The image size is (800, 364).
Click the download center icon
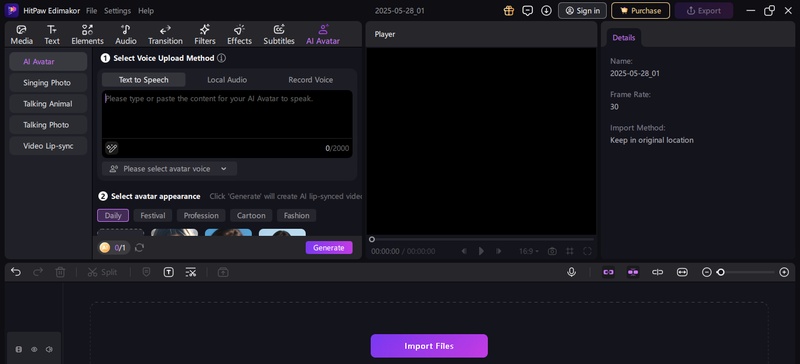click(546, 10)
